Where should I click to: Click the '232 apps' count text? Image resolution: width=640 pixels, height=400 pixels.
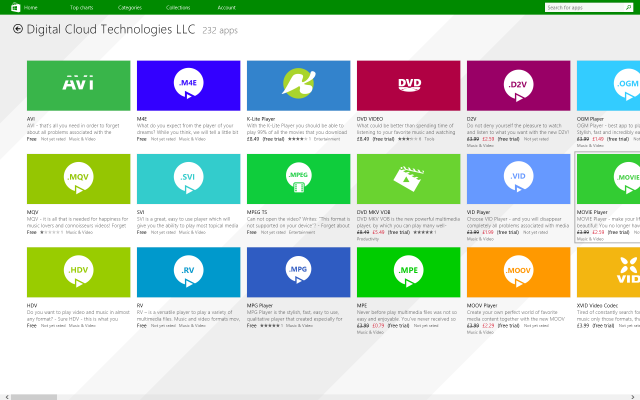(x=220, y=30)
